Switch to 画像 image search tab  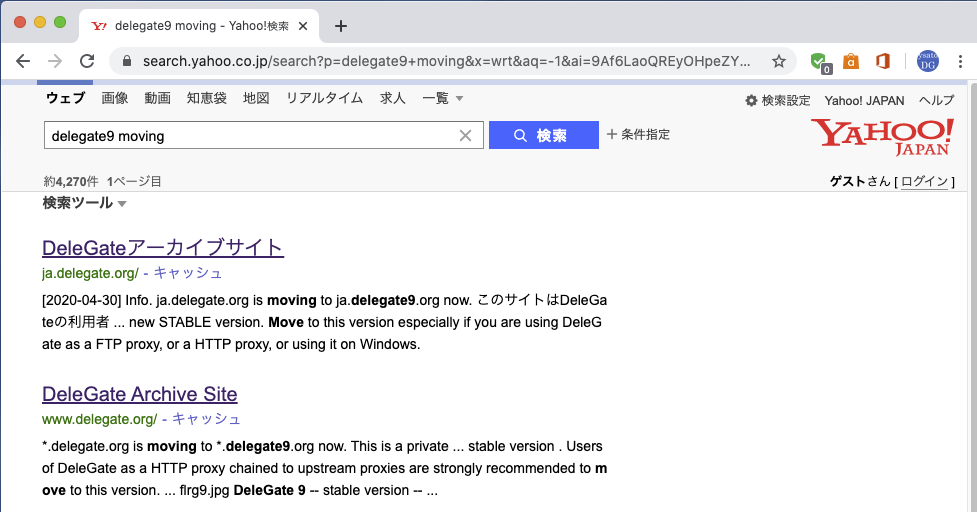(x=114, y=99)
